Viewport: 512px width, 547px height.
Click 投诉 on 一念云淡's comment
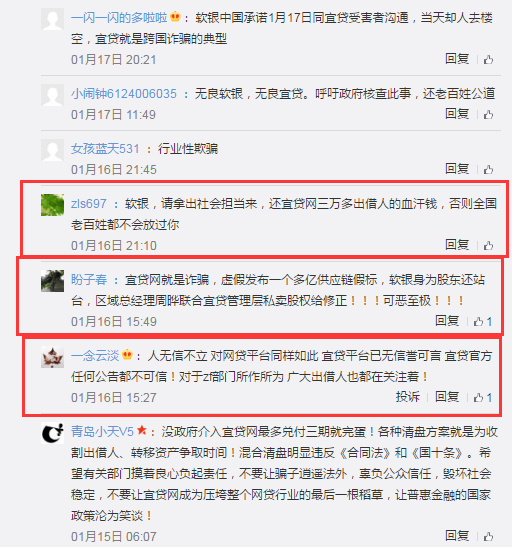pyautogui.click(x=407, y=397)
